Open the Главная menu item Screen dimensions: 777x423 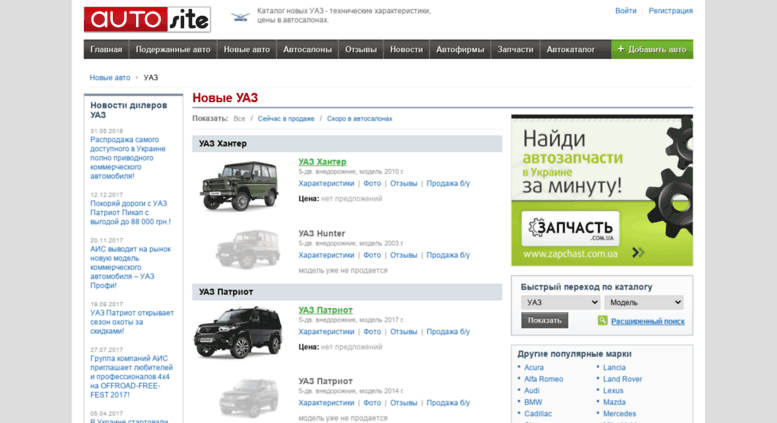106,50
